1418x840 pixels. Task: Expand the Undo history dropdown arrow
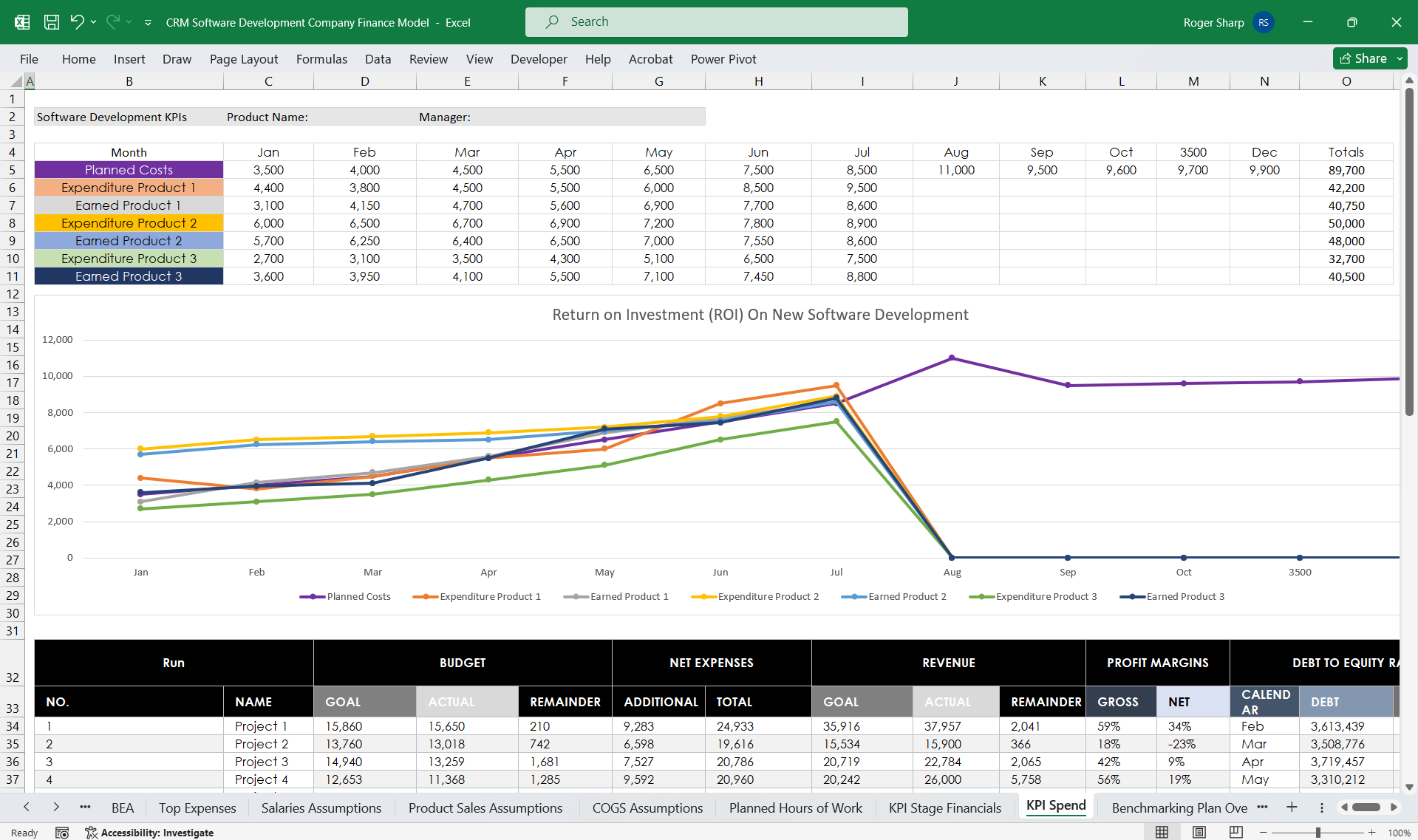[x=92, y=22]
